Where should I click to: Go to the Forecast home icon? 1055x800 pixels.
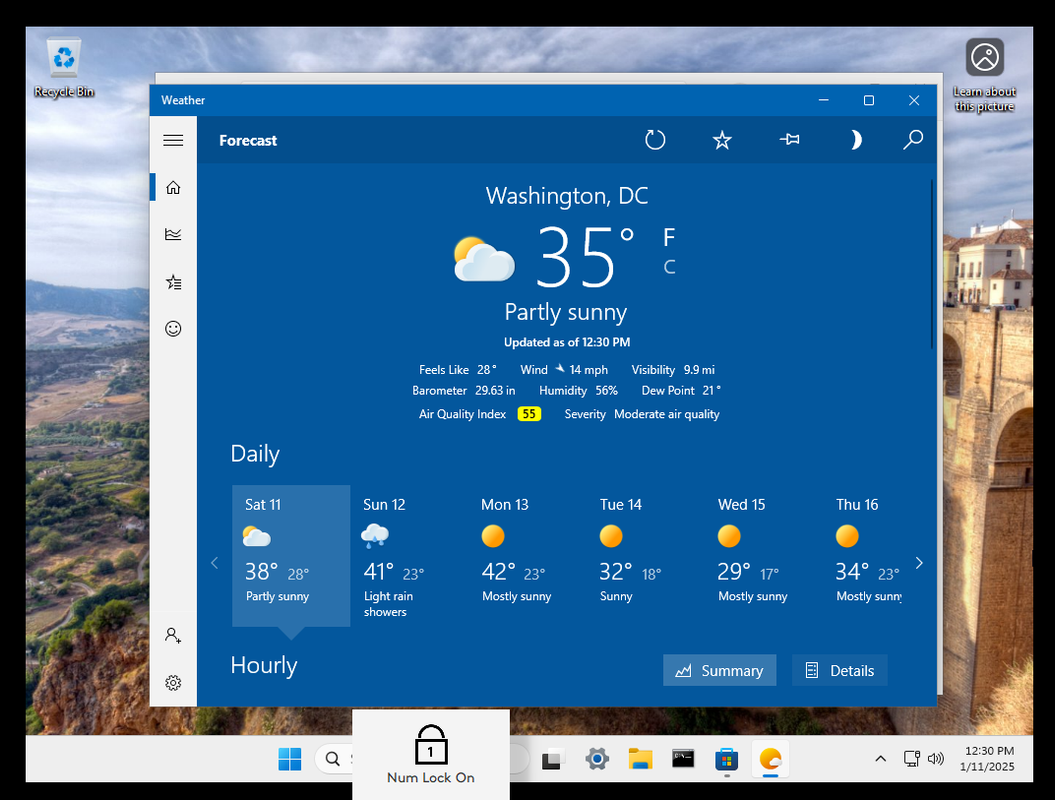(x=173, y=187)
